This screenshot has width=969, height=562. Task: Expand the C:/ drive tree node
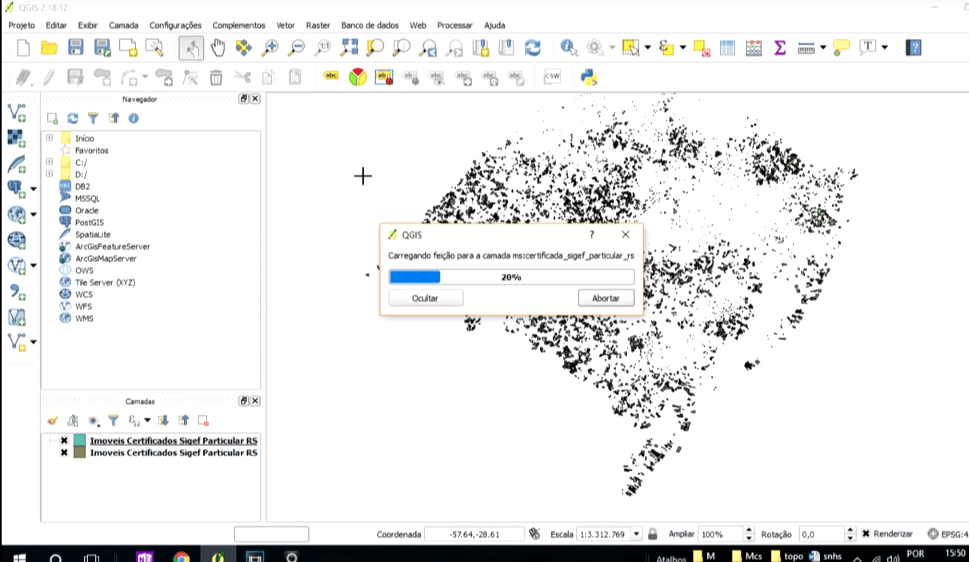pos(49,162)
